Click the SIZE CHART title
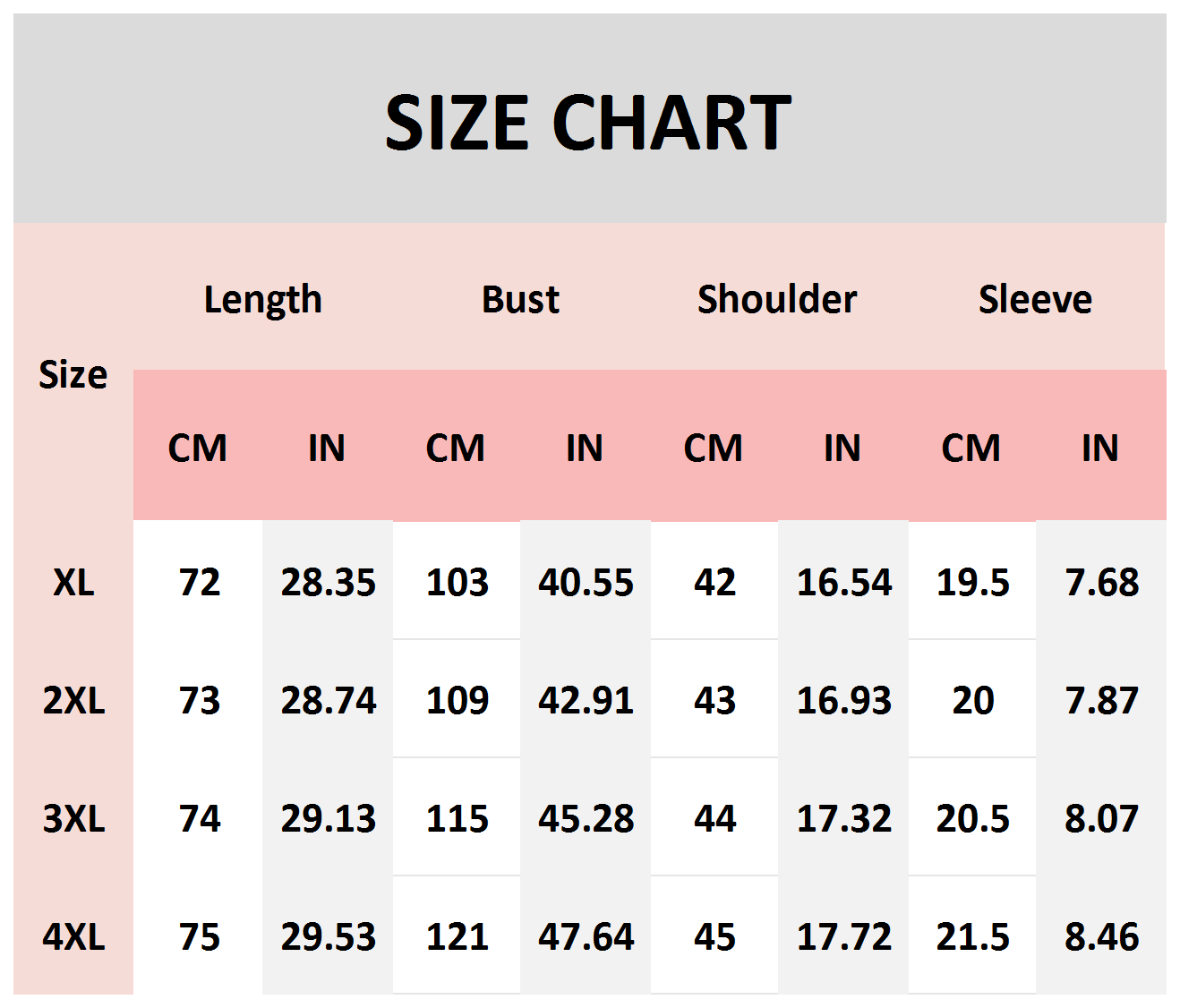 point(588,123)
